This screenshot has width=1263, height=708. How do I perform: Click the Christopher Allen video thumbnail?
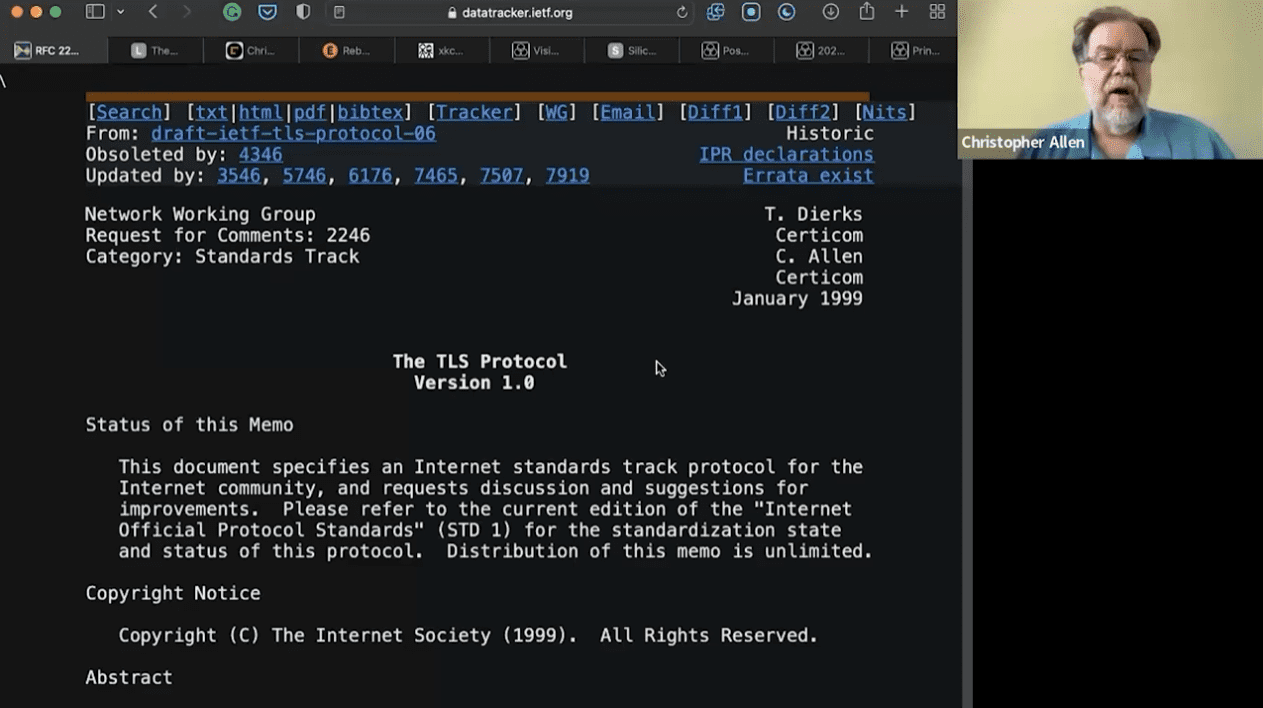point(1109,80)
